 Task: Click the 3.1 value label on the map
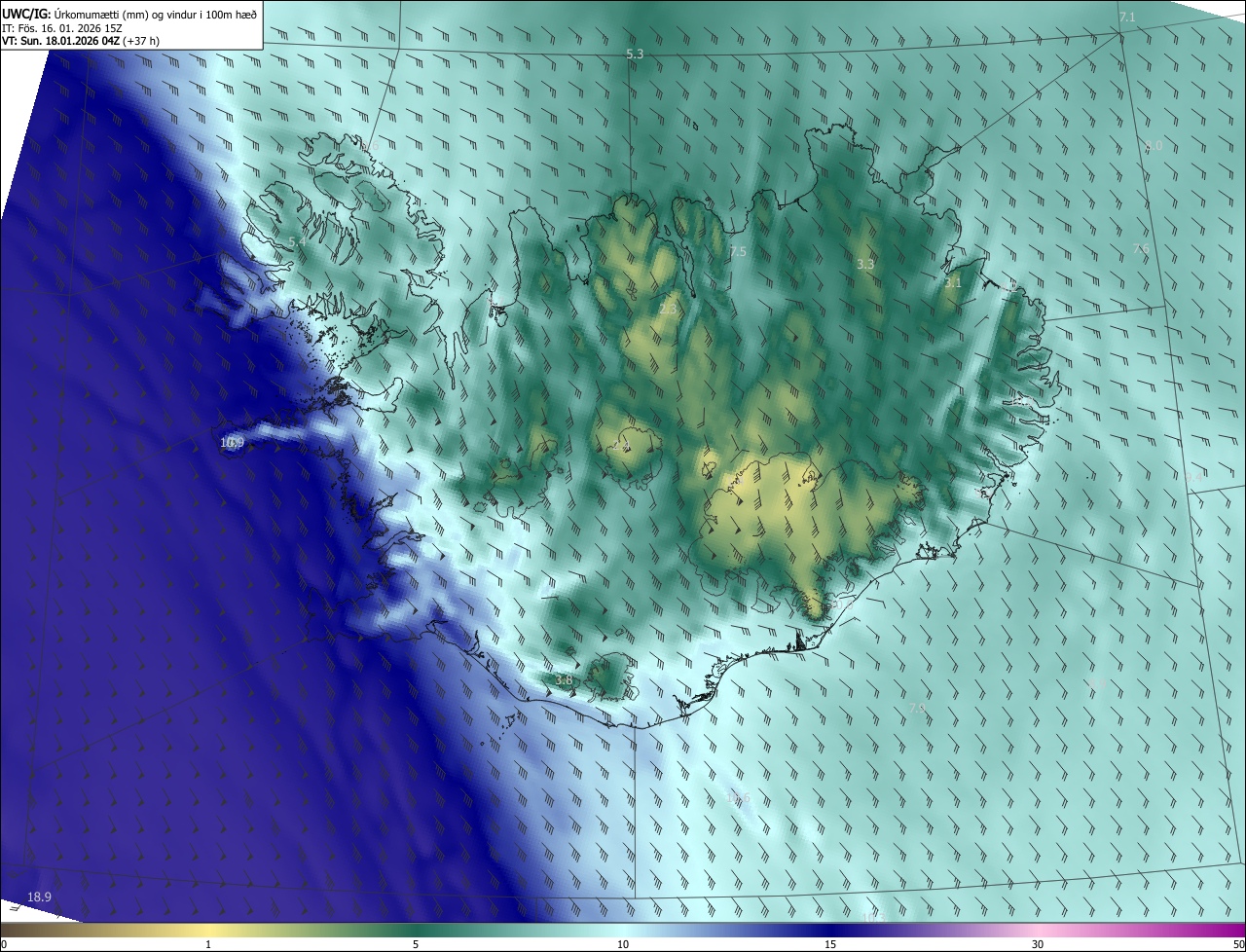coord(953,283)
